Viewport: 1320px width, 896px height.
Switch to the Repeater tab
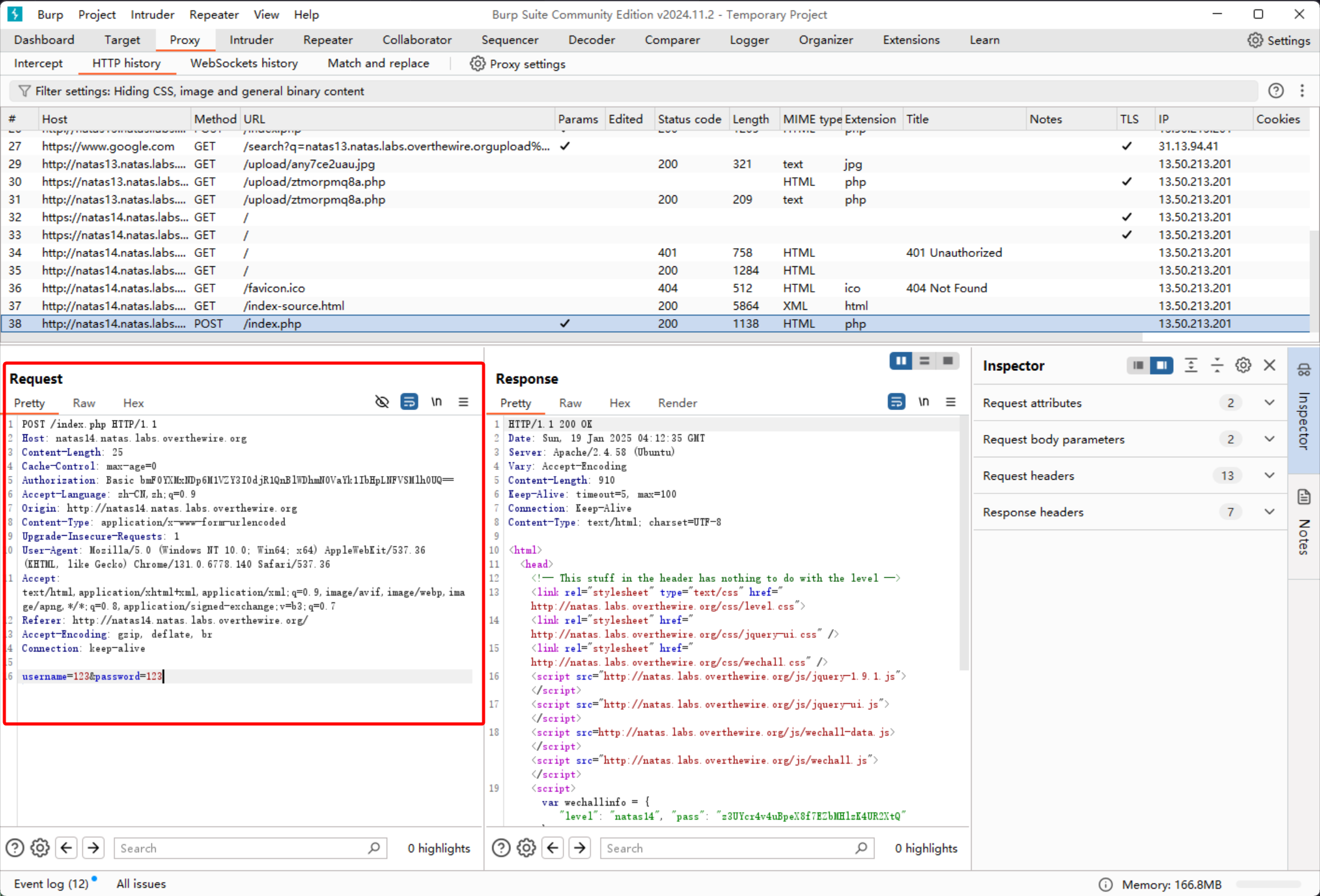click(x=328, y=40)
